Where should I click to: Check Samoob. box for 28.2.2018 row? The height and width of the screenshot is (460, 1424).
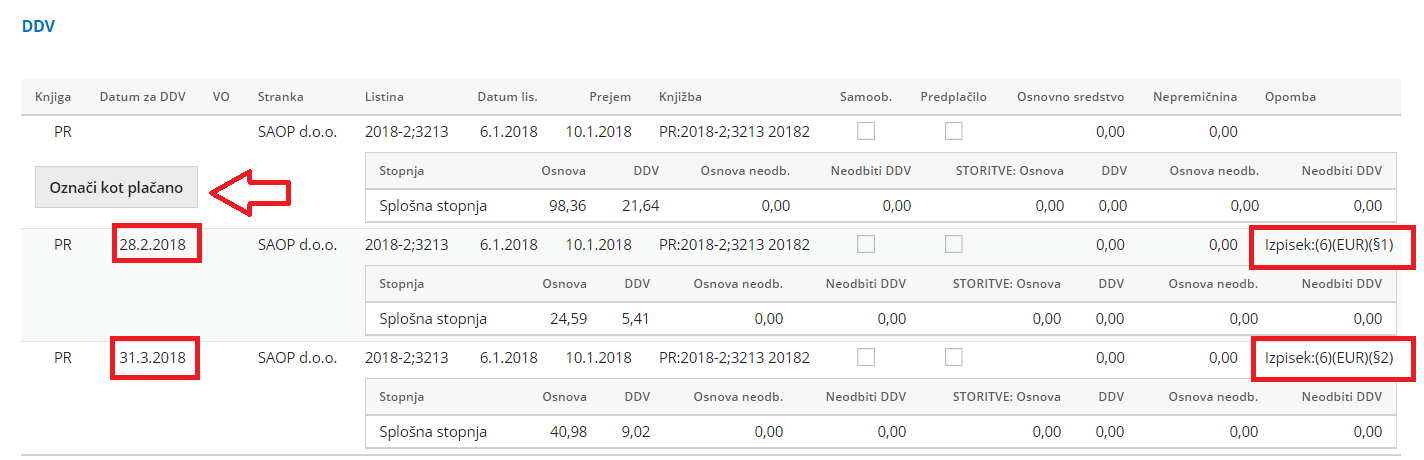click(866, 244)
